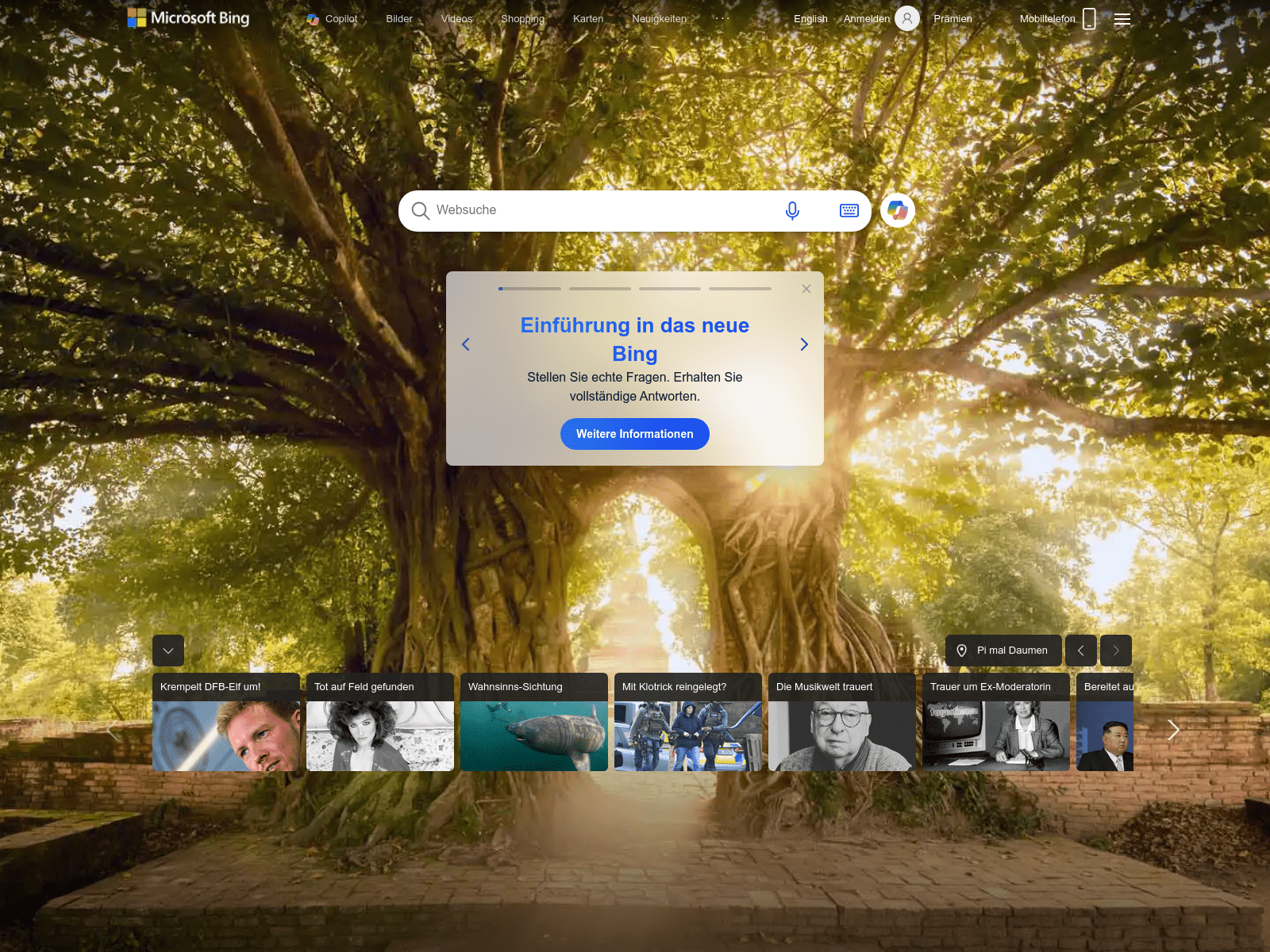This screenshot has height=952, width=1270.
Task: Click the Microsoft Bing logo
Action: 188,18
